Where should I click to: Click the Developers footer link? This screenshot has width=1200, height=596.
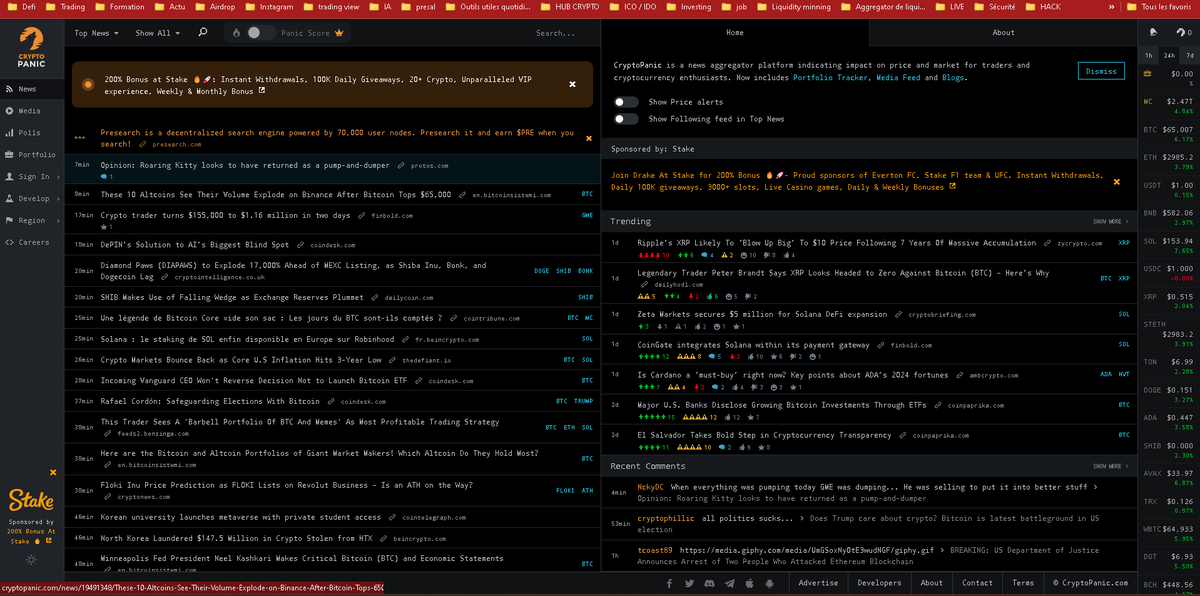click(x=879, y=583)
